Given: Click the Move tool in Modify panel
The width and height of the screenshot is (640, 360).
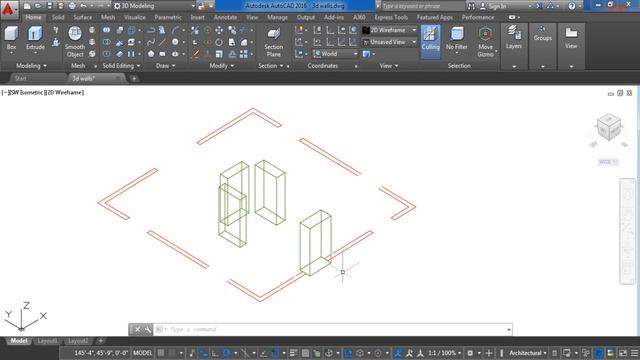Looking at the screenshot, I should 219,30.
